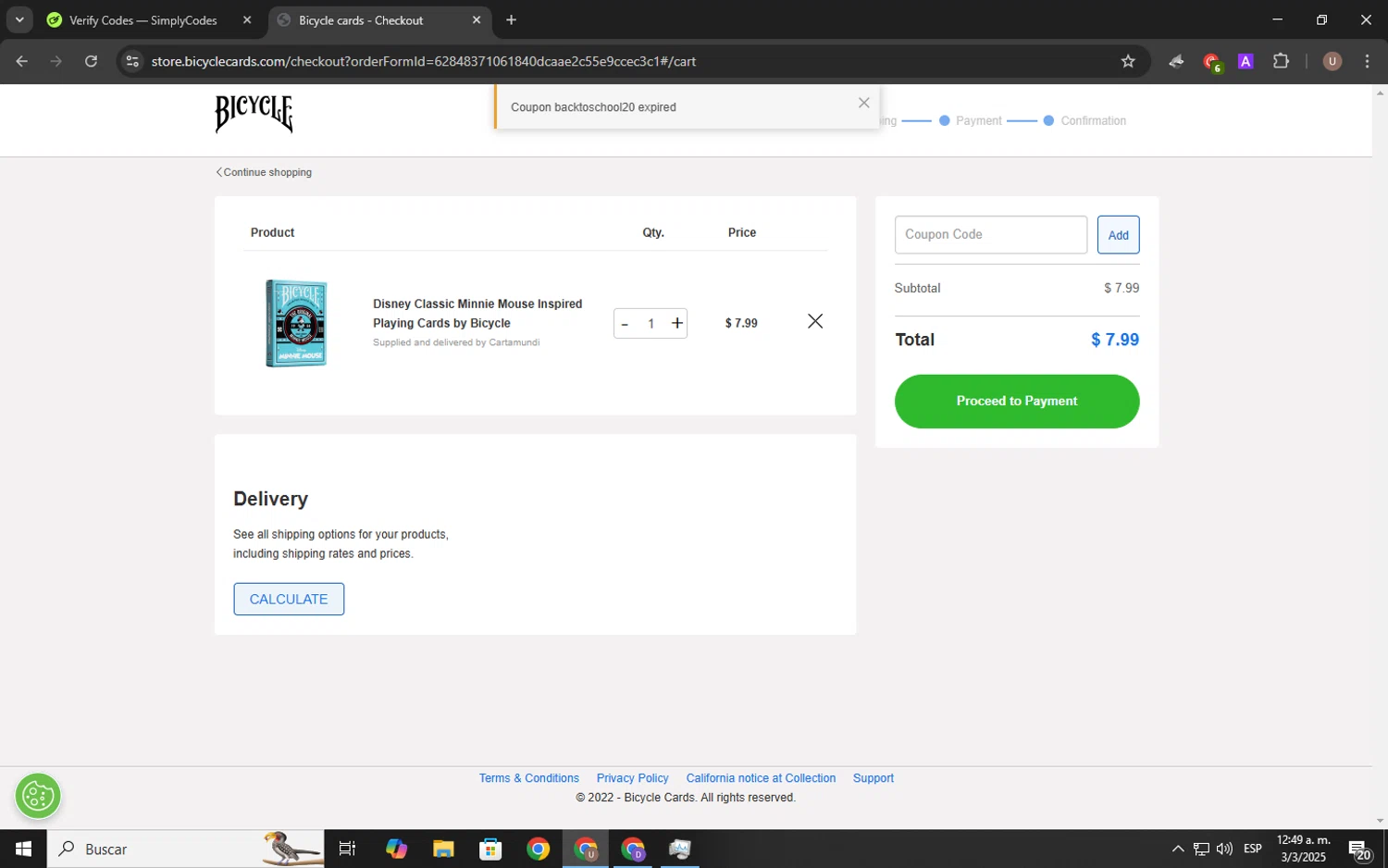Screen dimensions: 1388x868
Task: Click the extension icon left of red badge
Action: (x=1176, y=61)
